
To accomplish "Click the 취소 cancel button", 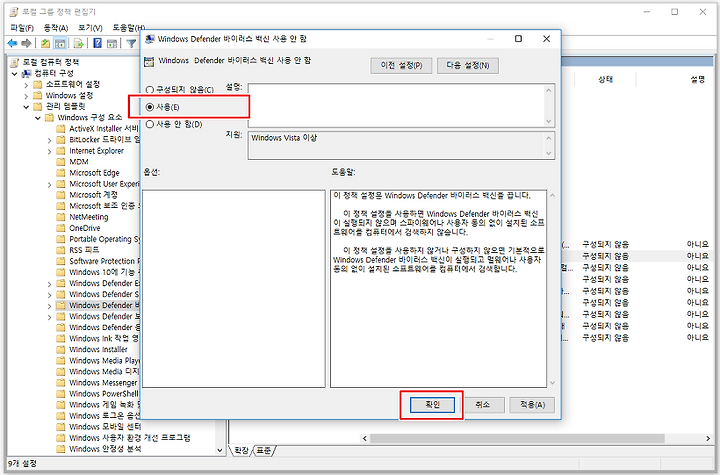I will click(482, 405).
